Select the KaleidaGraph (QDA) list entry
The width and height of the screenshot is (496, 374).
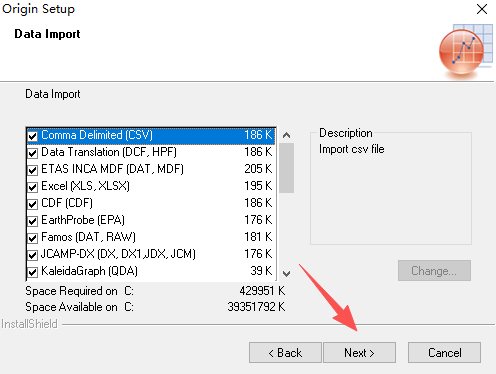(151, 271)
